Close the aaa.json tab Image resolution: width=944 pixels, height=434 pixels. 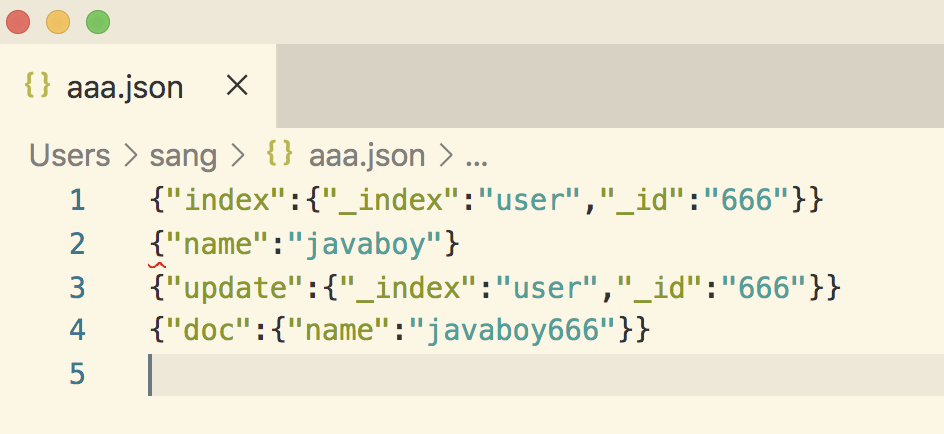tap(237, 87)
